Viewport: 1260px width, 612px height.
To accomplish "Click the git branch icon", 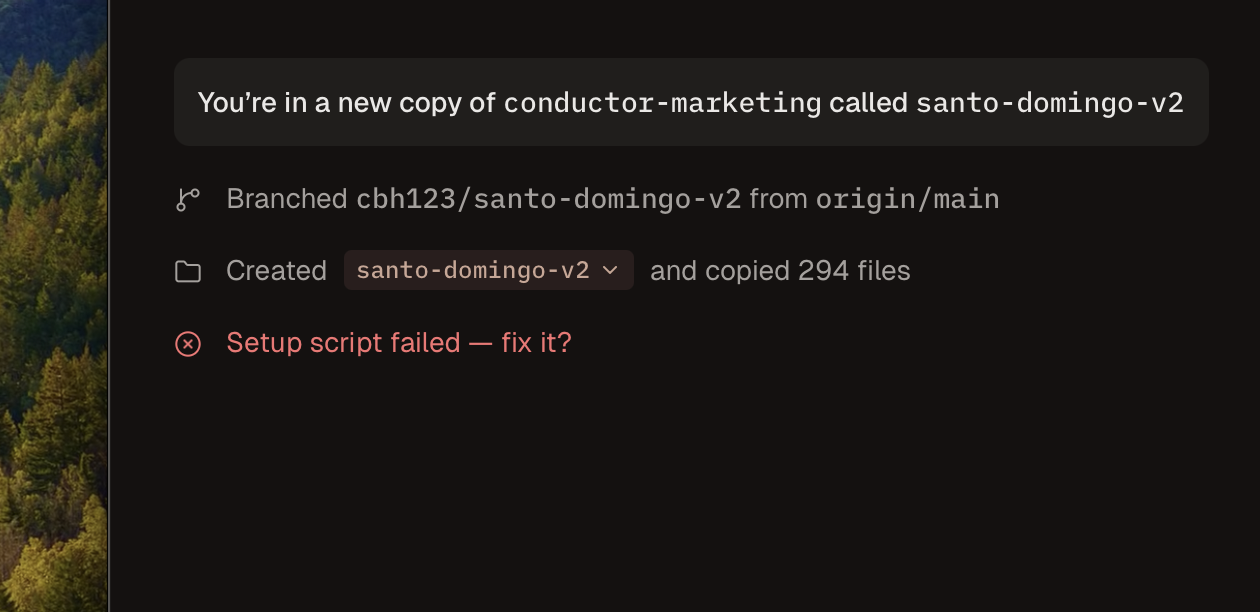I will click(188, 200).
